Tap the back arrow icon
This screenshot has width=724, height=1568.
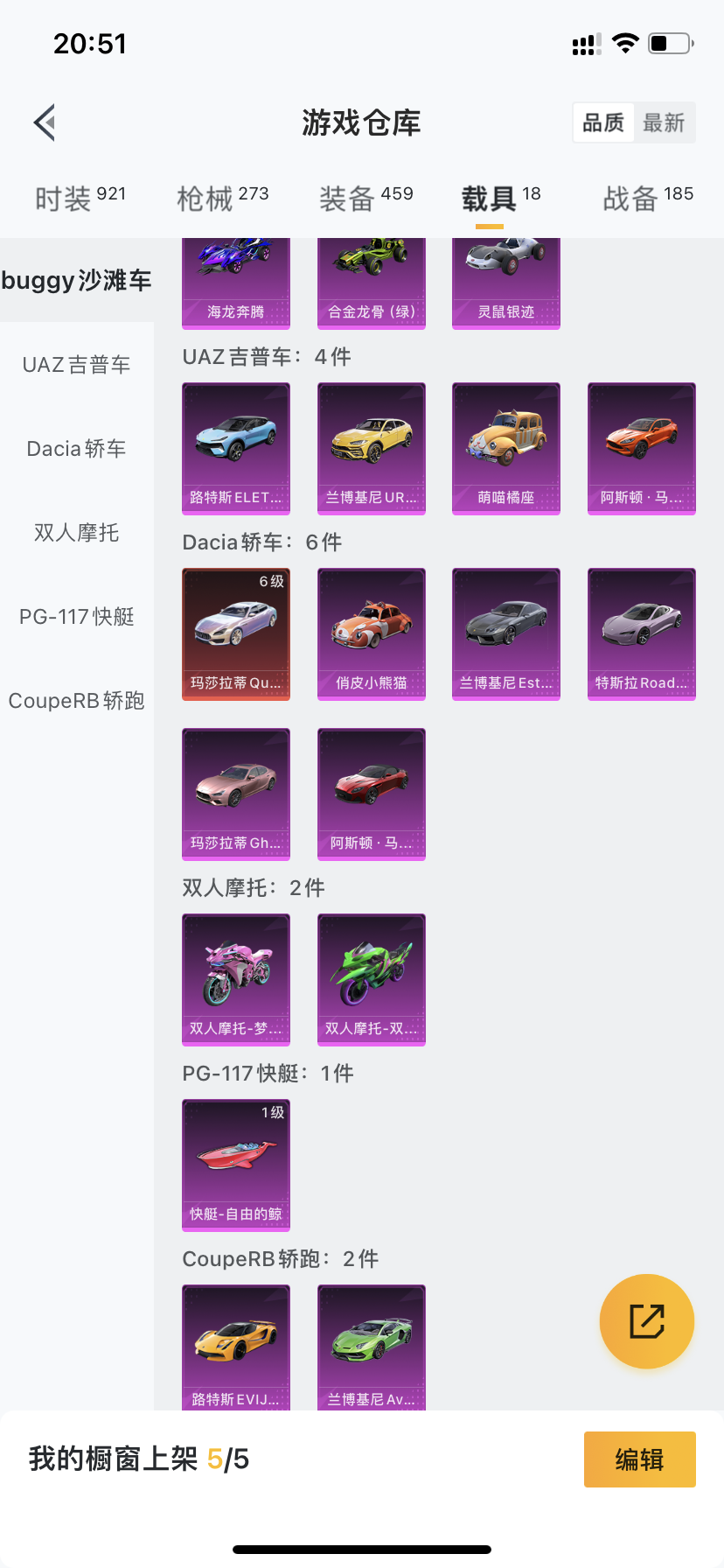[45, 122]
